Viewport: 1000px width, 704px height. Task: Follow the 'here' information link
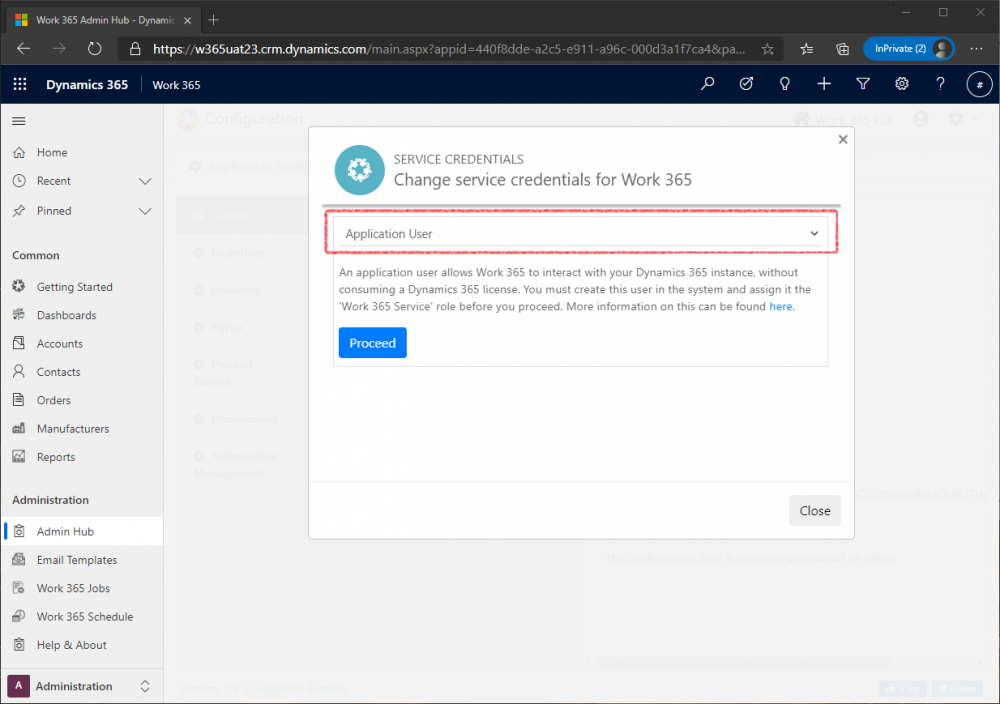click(781, 307)
